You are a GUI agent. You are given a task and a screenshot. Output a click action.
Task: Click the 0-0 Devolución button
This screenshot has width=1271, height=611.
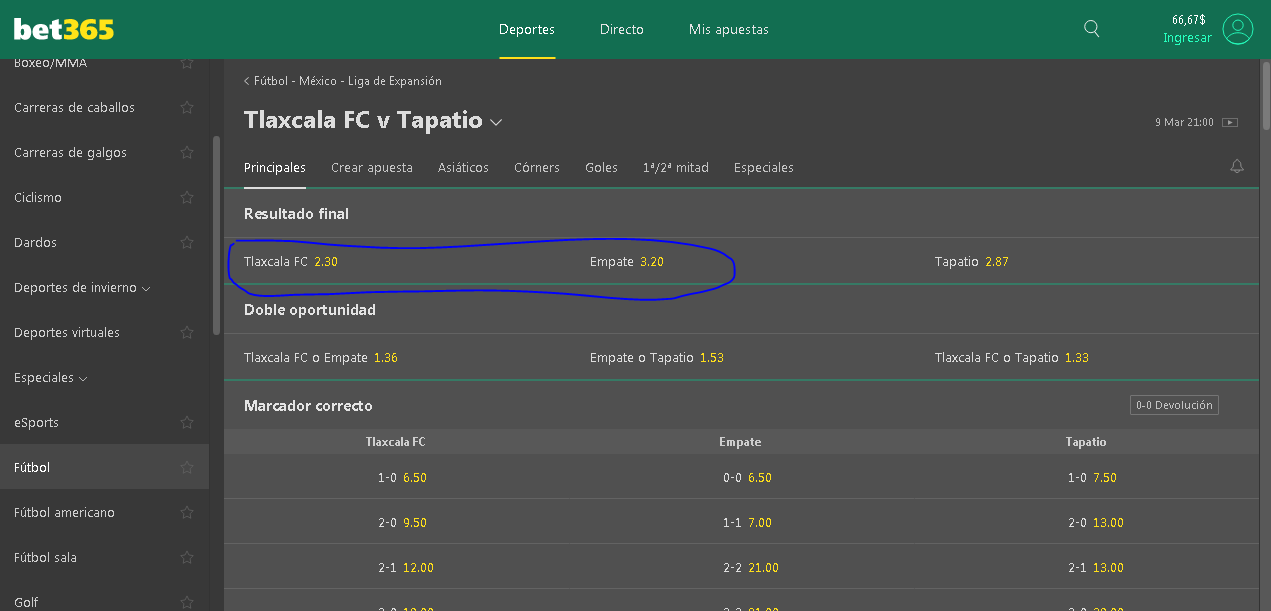[x=1174, y=405]
